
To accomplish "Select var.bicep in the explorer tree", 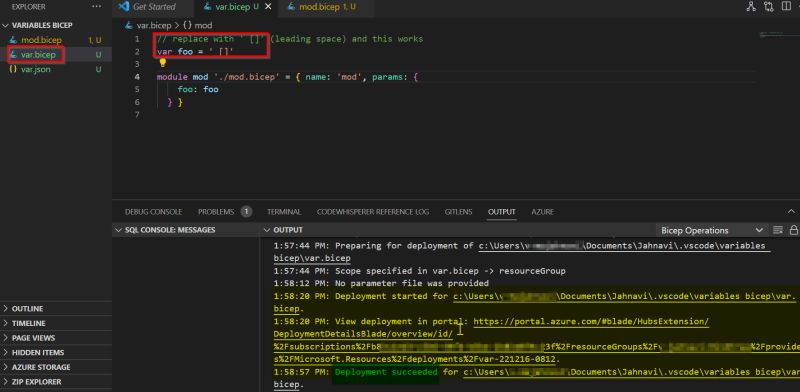I will (38, 55).
